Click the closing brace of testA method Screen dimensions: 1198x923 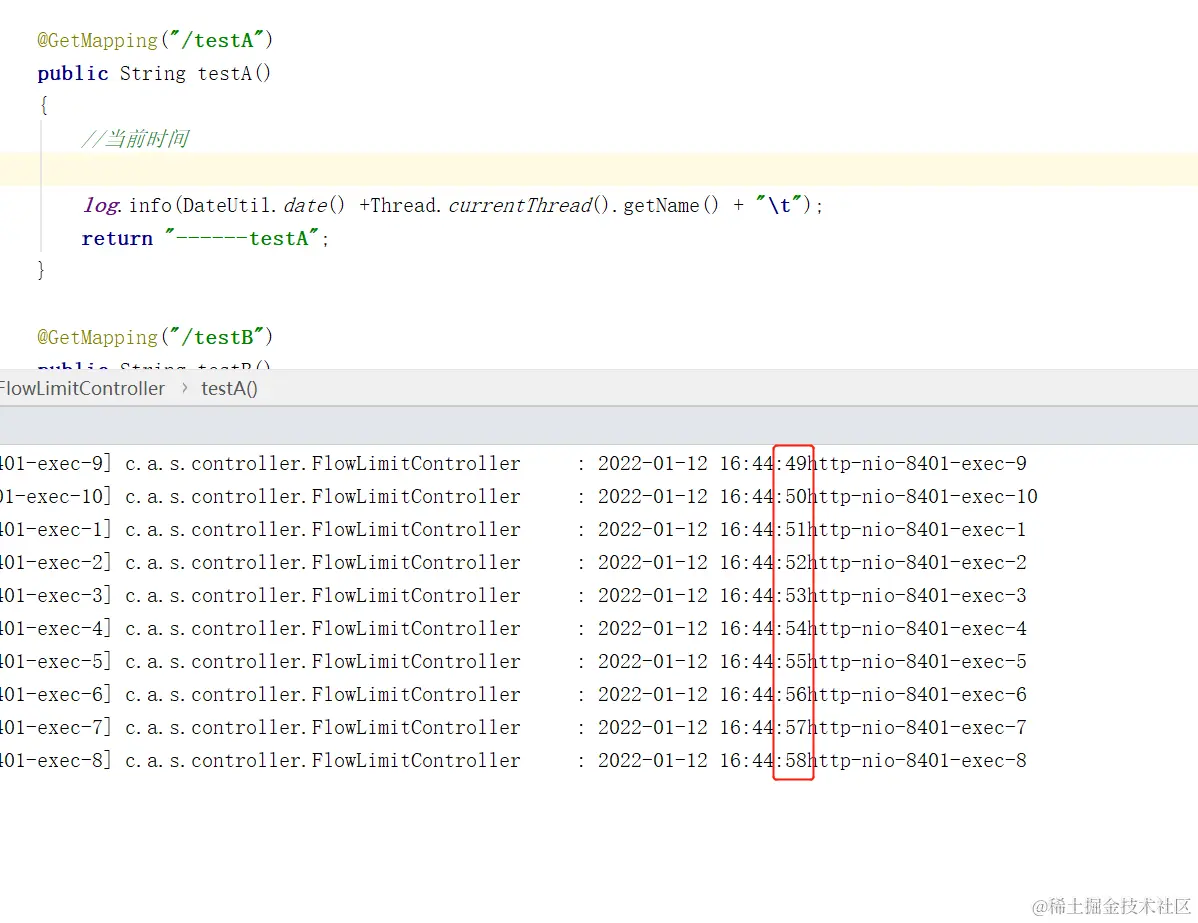click(x=41, y=270)
